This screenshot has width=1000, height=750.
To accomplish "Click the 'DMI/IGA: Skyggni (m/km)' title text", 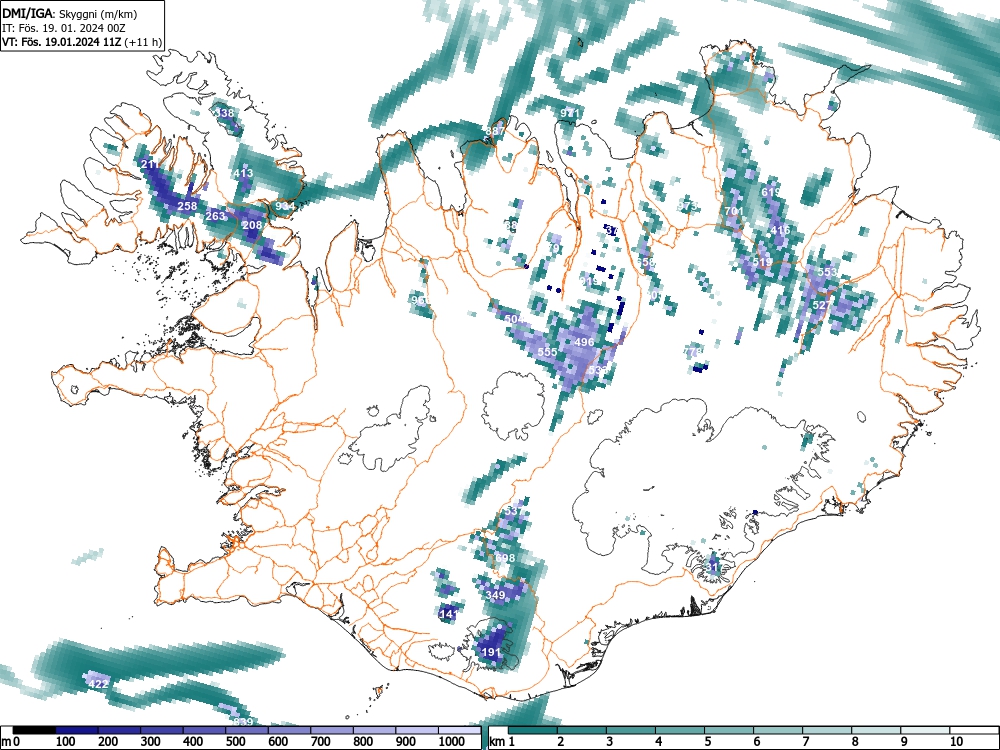I will coord(70,14).
